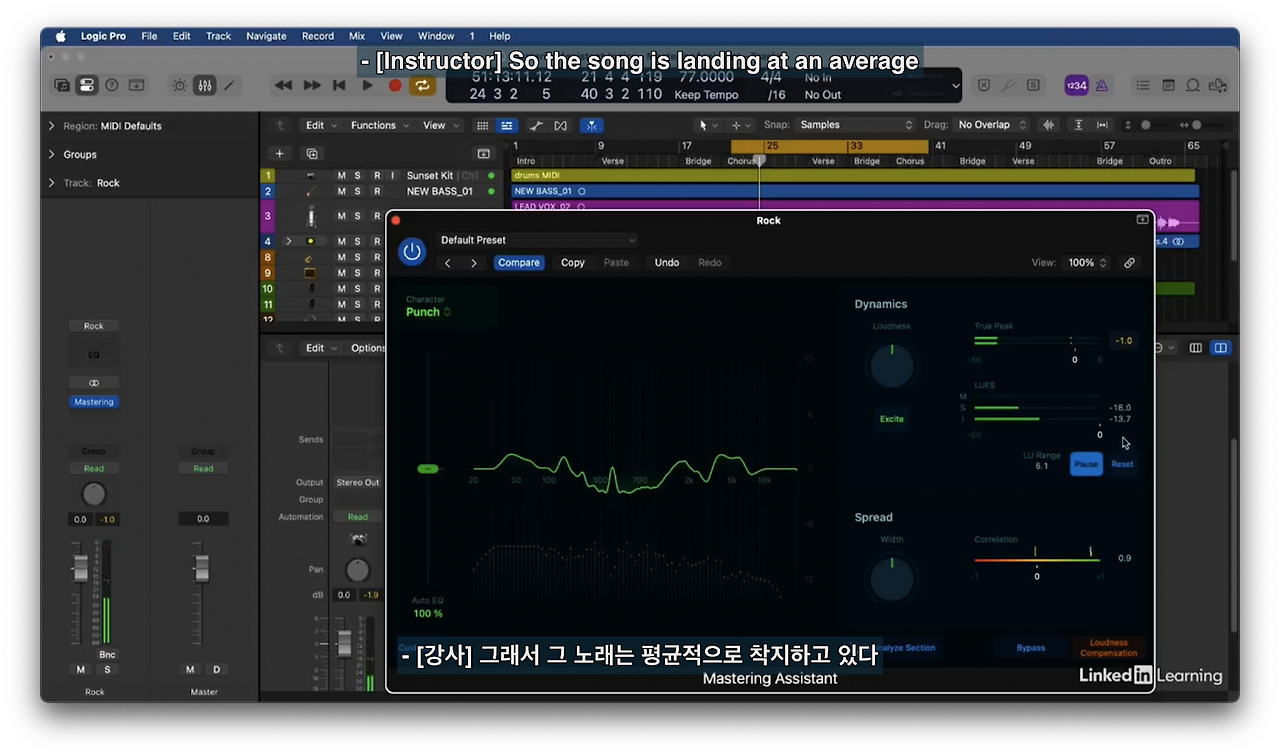Image resolution: width=1280 pixels, height=756 pixels.
Task: Expand the Track Rock section
Action: (x=52, y=183)
